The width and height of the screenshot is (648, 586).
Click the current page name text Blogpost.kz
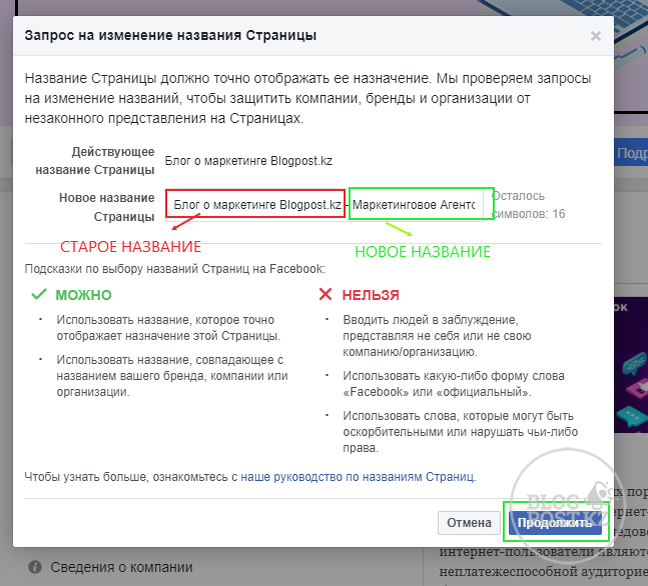pyautogui.click(x=248, y=161)
